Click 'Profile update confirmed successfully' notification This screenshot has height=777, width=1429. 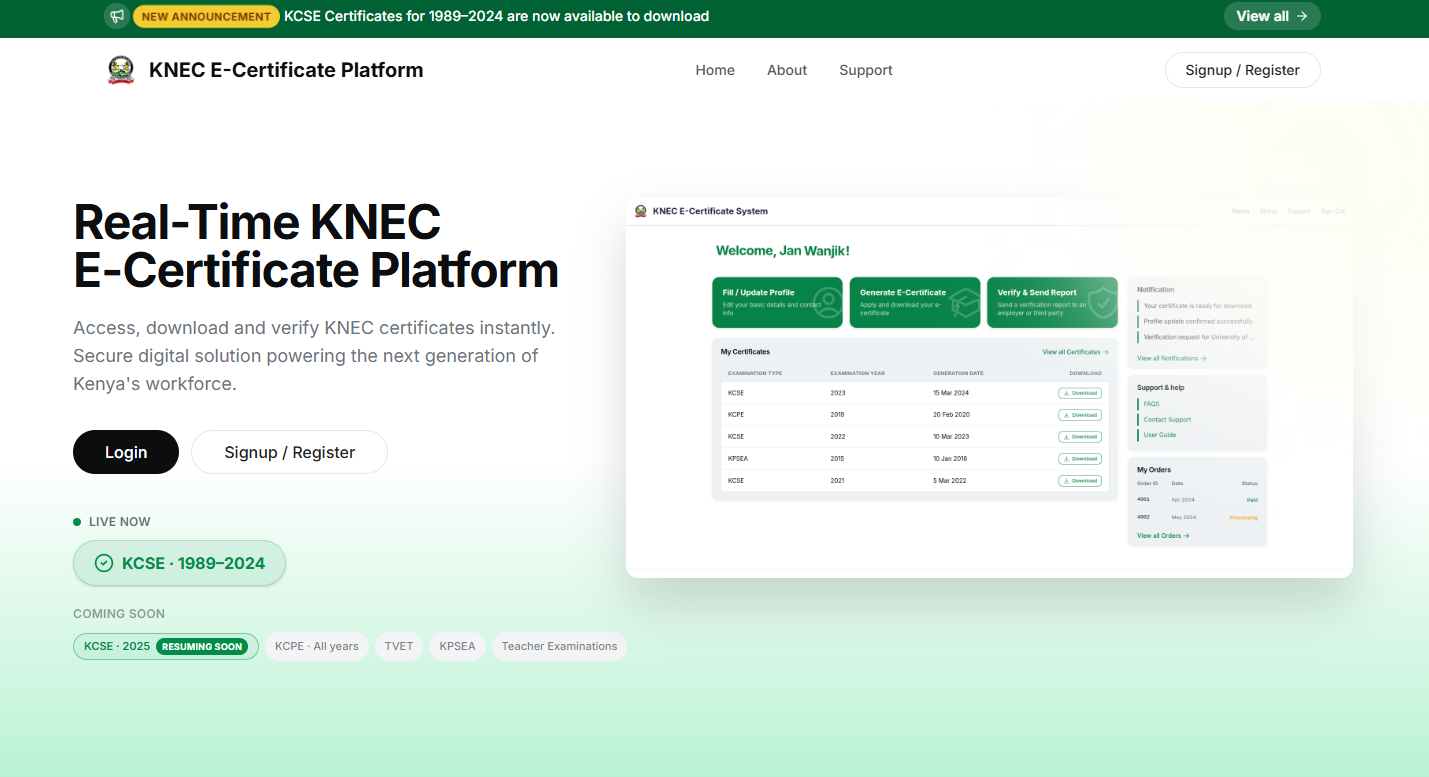click(x=1198, y=322)
